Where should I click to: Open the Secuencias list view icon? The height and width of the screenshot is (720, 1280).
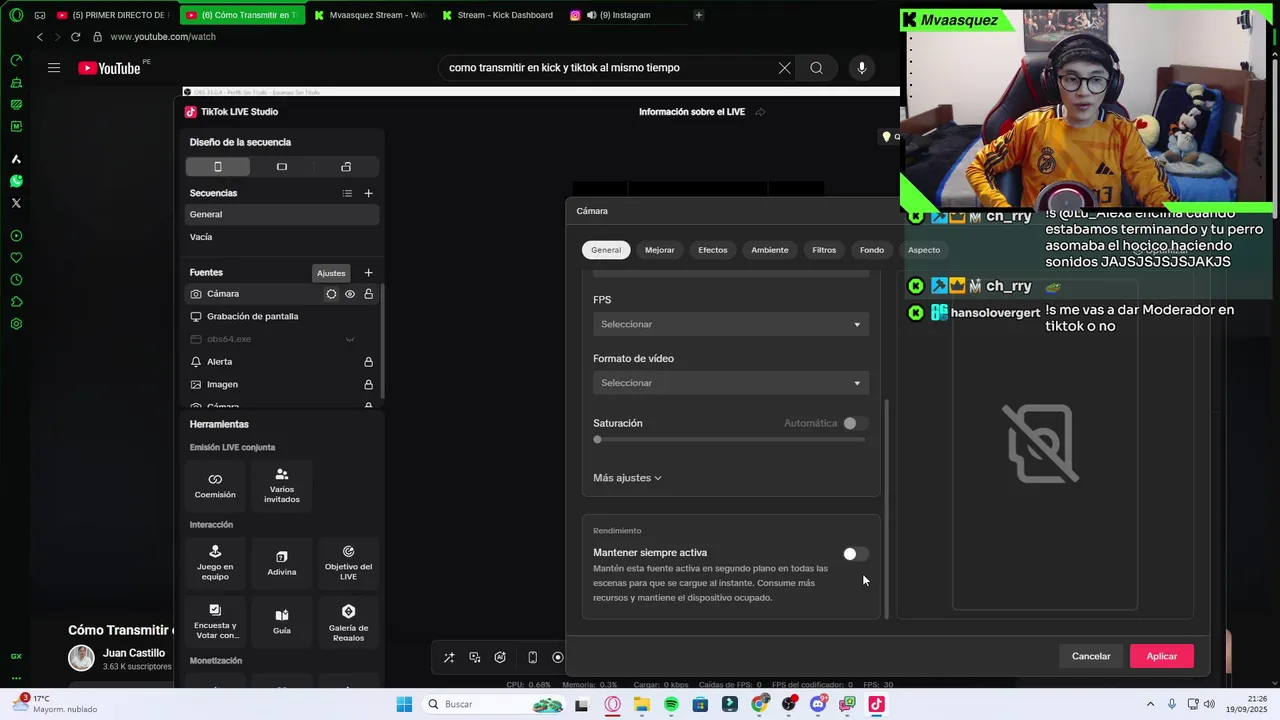pyautogui.click(x=347, y=193)
